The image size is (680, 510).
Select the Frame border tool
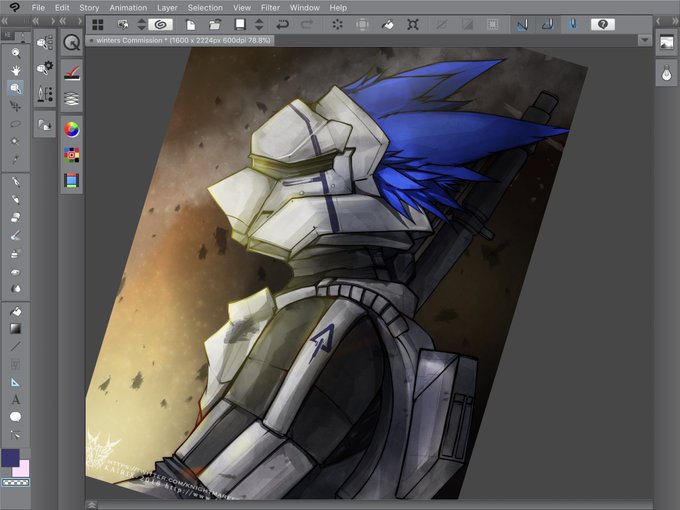click(16, 364)
